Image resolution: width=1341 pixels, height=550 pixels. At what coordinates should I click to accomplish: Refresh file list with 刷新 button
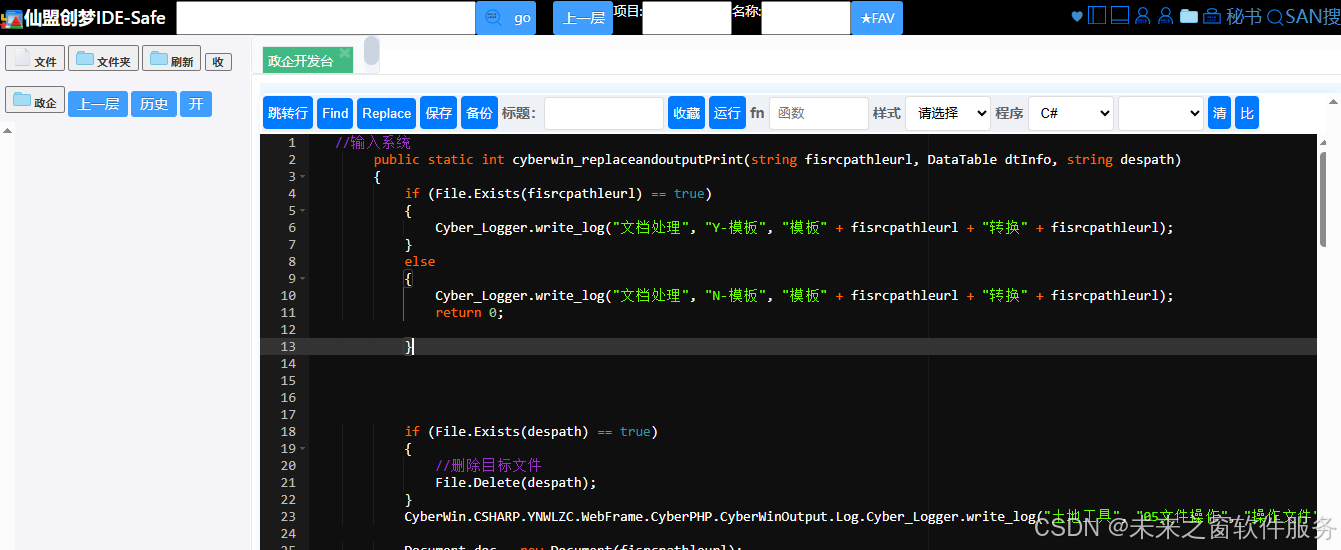coord(171,59)
